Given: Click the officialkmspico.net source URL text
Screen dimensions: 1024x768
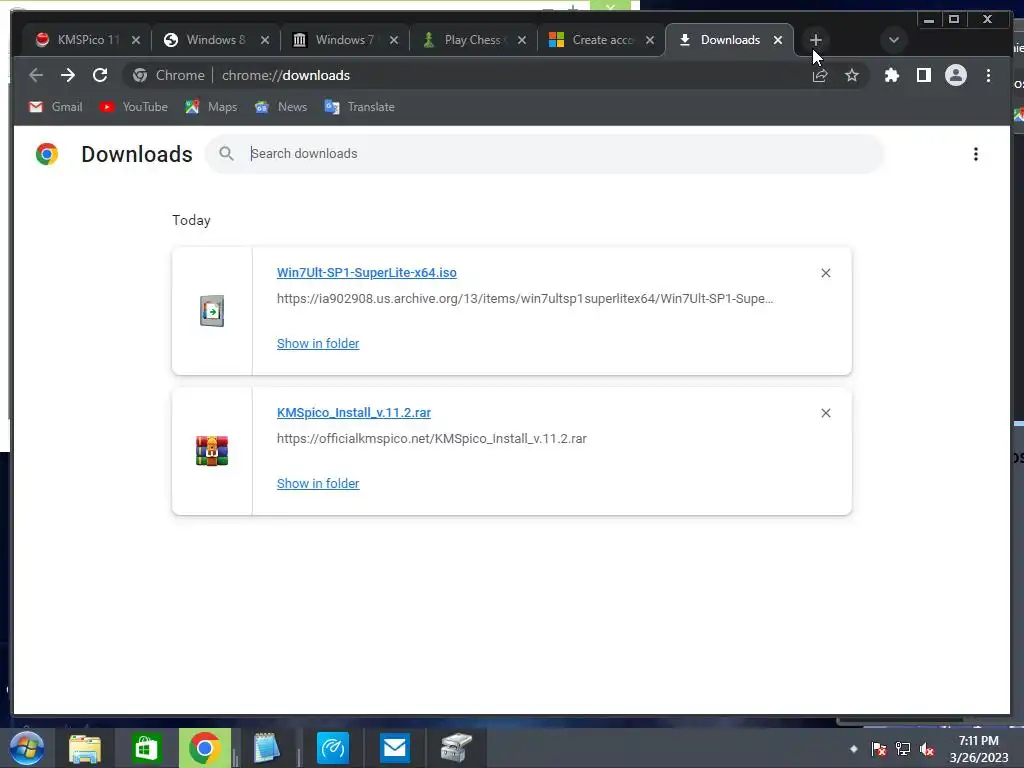Looking at the screenshot, I should coord(432,438).
